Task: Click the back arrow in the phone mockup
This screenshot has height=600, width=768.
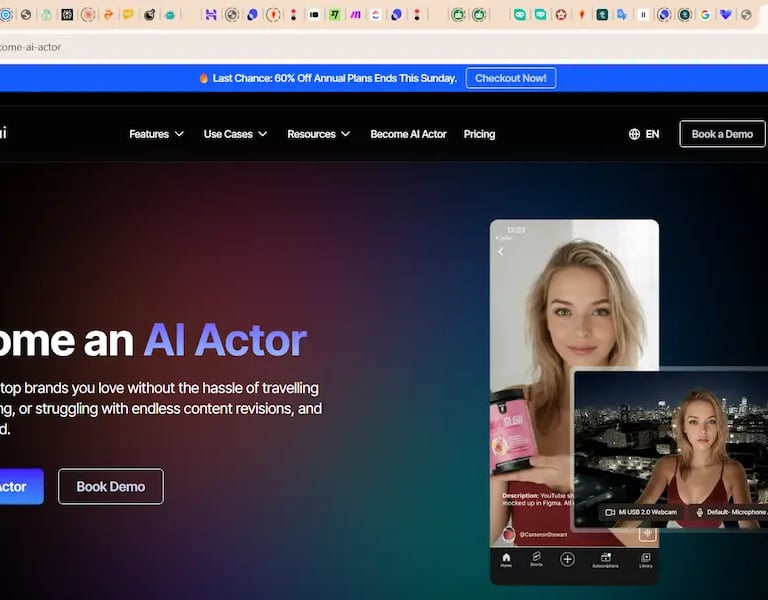Action: pos(501,251)
